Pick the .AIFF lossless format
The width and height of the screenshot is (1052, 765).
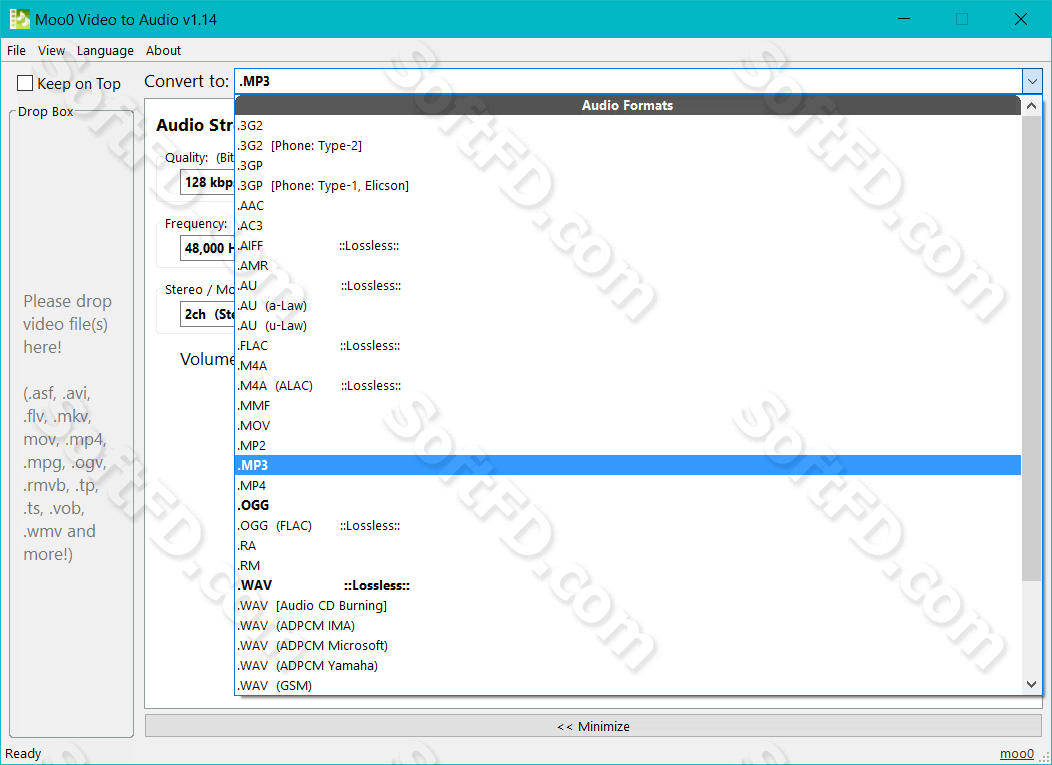coord(628,246)
